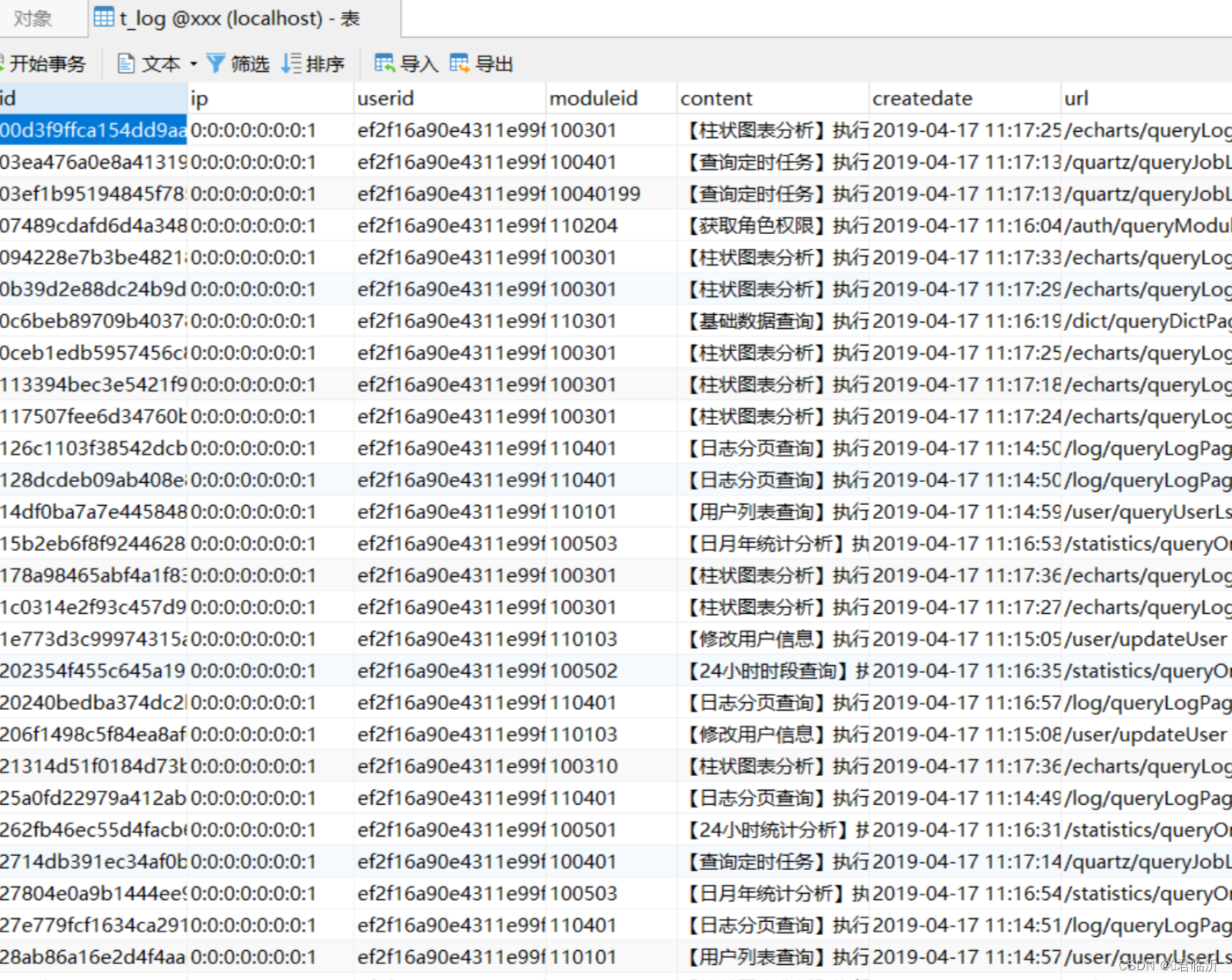Select id cell 14df0ba7a7e445848
This screenshot has width=1232, height=980.
93,512
